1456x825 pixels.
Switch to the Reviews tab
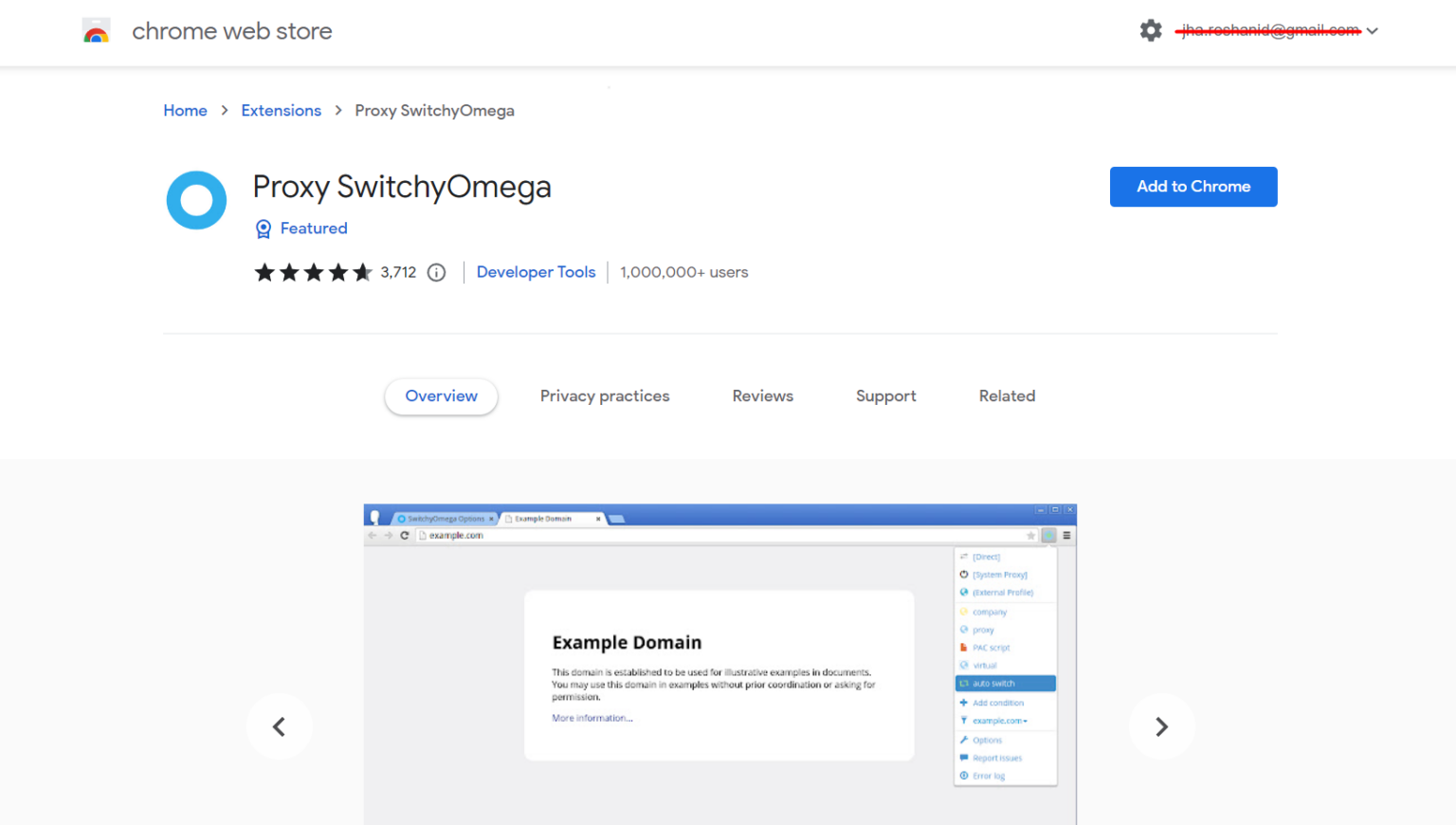(x=762, y=395)
